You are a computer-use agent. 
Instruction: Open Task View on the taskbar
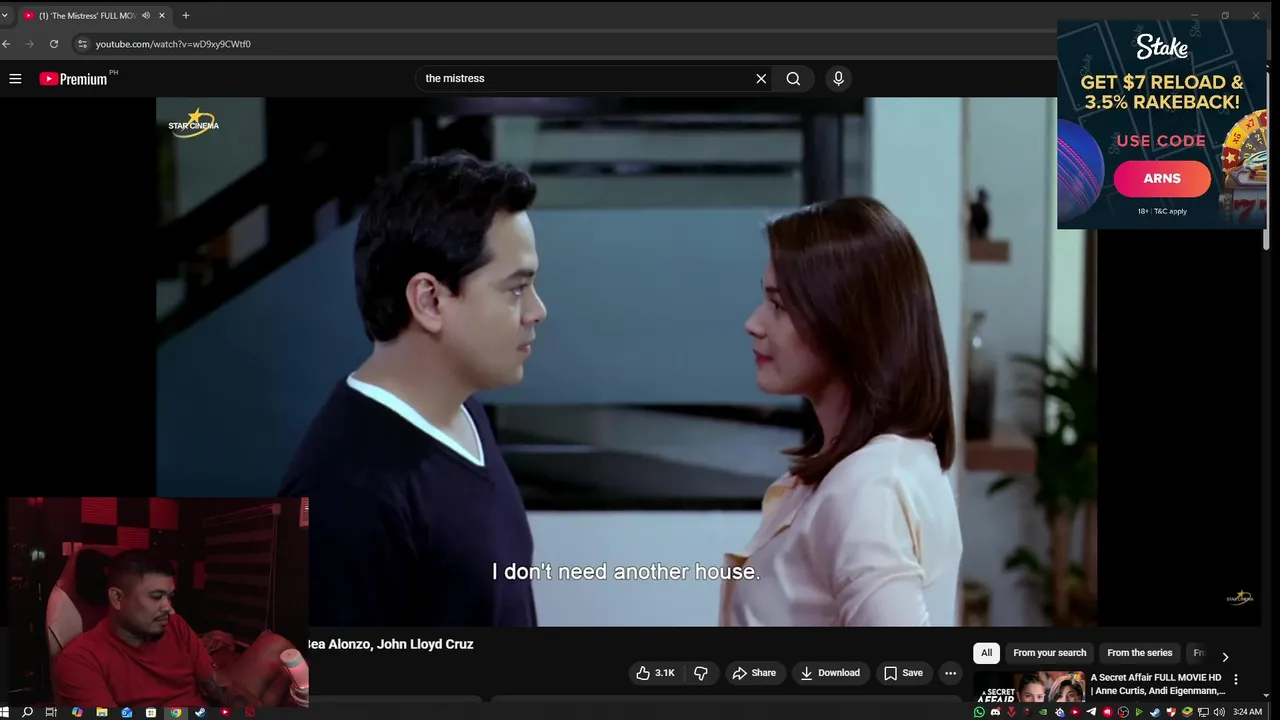pos(51,712)
